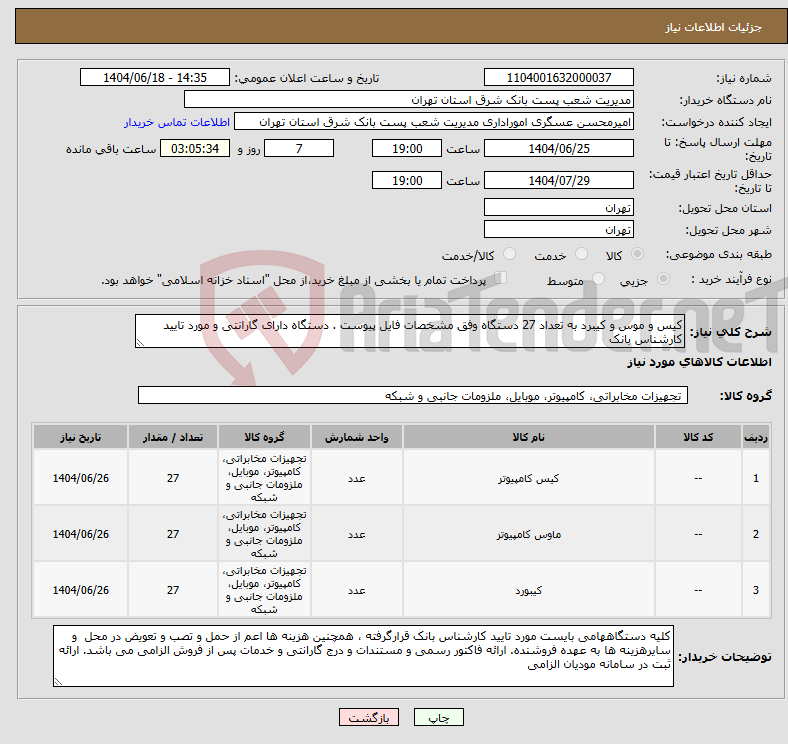Open اطلاعات تماس خریدار link
Image resolution: width=788 pixels, height=744 pixels.
coord(177,122)
